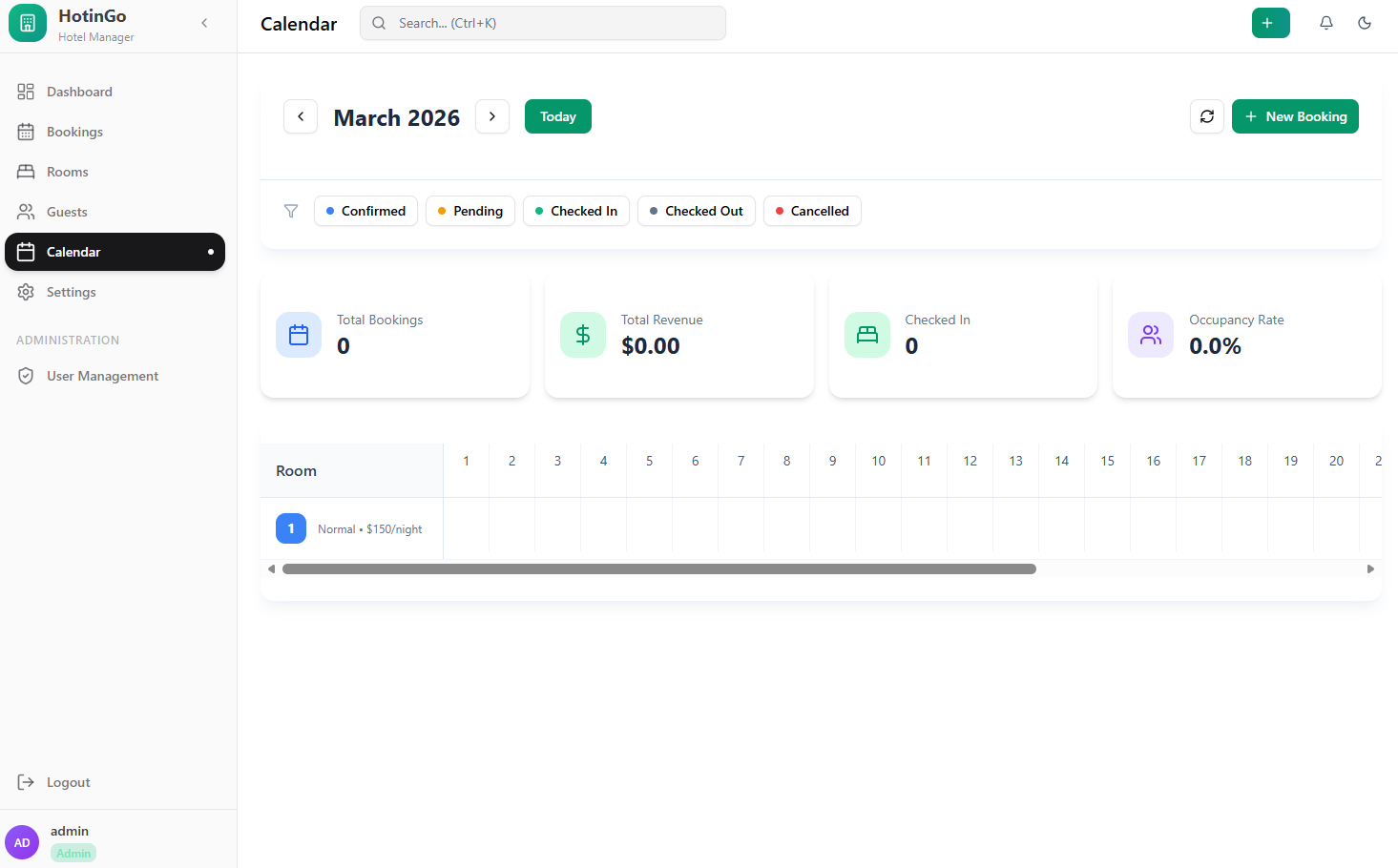This screenshot has width=1398, height=868.
Task: Toggle the Confirmed status filter
Action: tap(365, 211)
